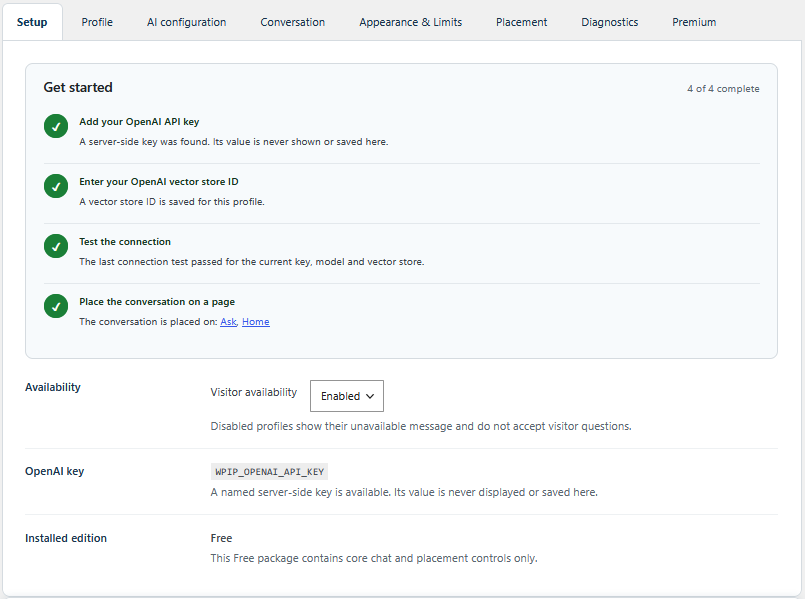Click 'Add your OpenAI API key' step title
Screen dimensions: 805x599
pyautogui.click(x=139, y=122)
